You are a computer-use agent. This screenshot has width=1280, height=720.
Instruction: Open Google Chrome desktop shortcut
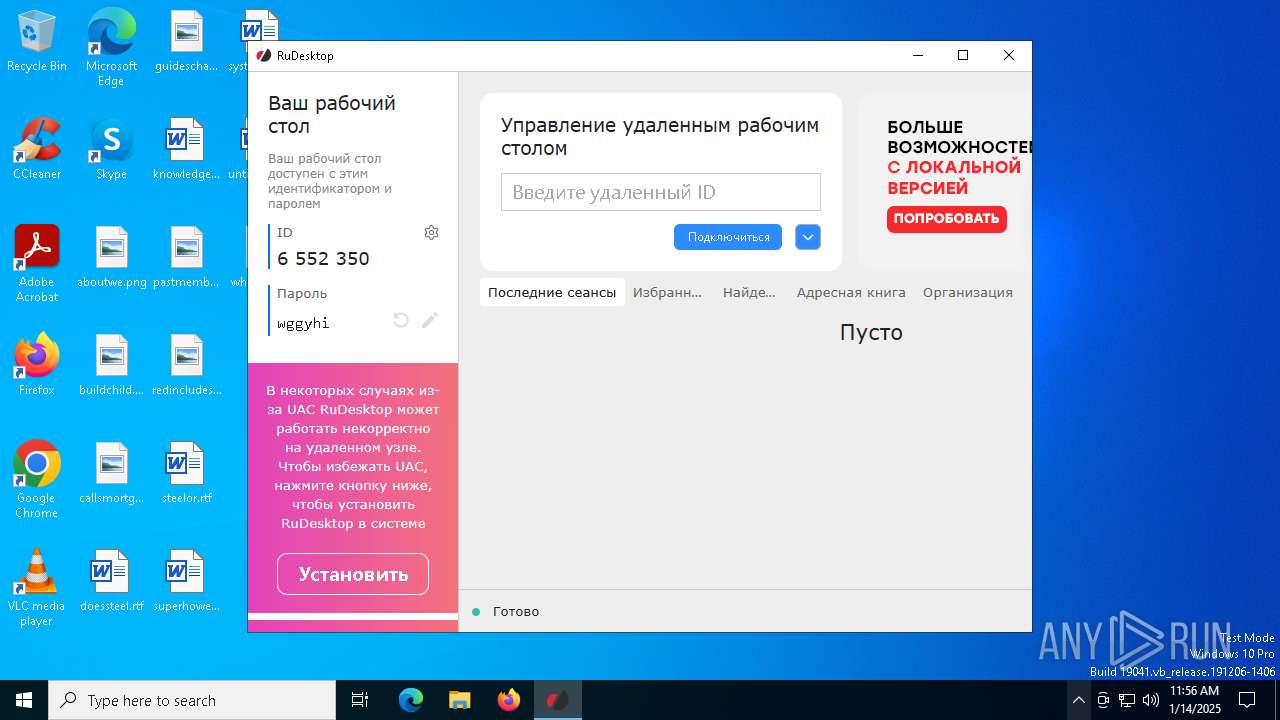37,480
